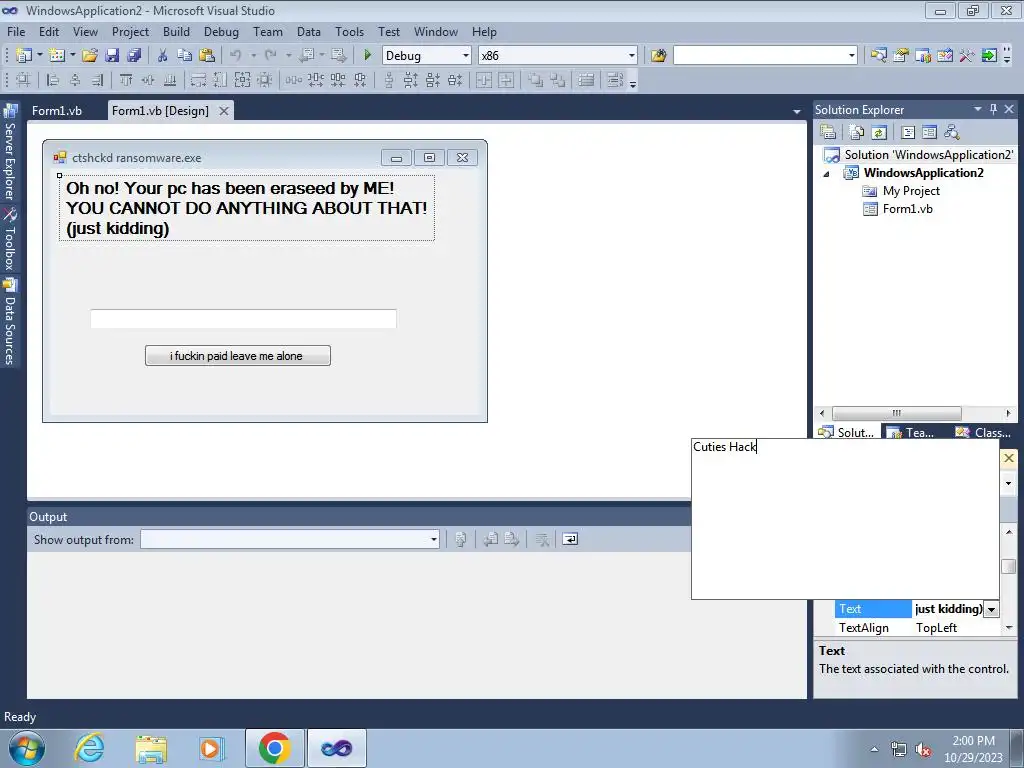Click View Class Diagram icon in Solution Explorer
This screenshot has height=768, width=1024.
(952, 133)
